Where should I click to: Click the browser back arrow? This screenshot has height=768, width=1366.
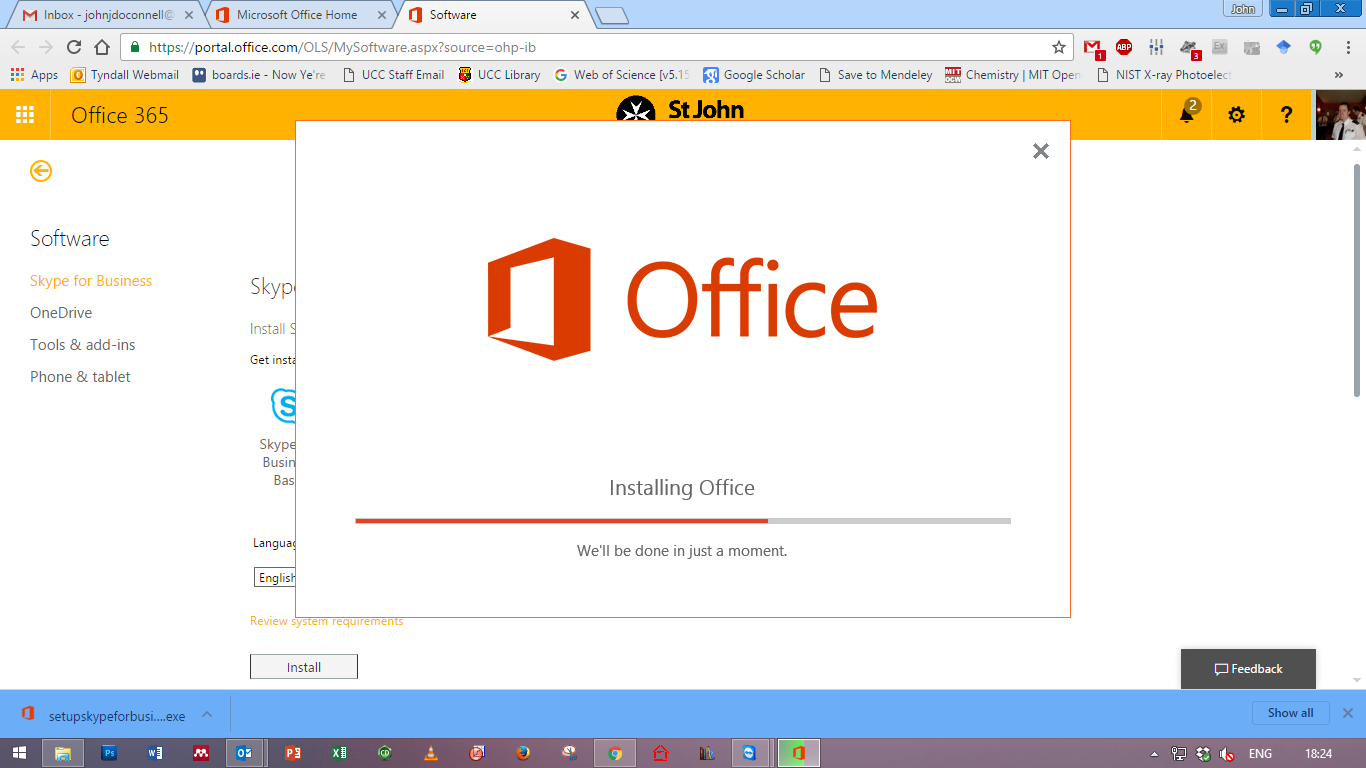pyautogui.click(x=18, y=47)
